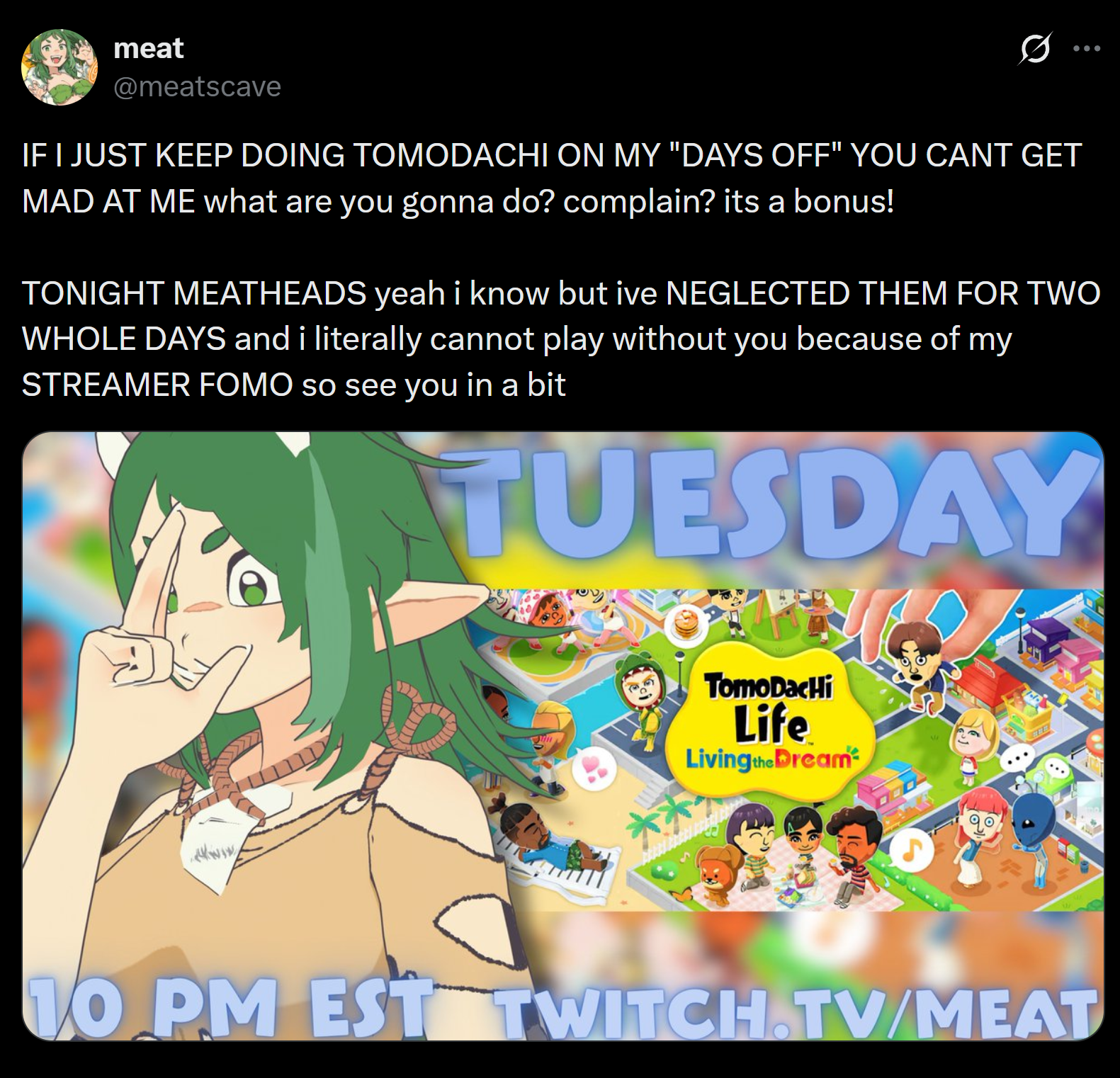Click the tweet's first paragraph about TOMODACHI
The width and height of the screenshot is (1120, 1078).
(x=551, y=178)
